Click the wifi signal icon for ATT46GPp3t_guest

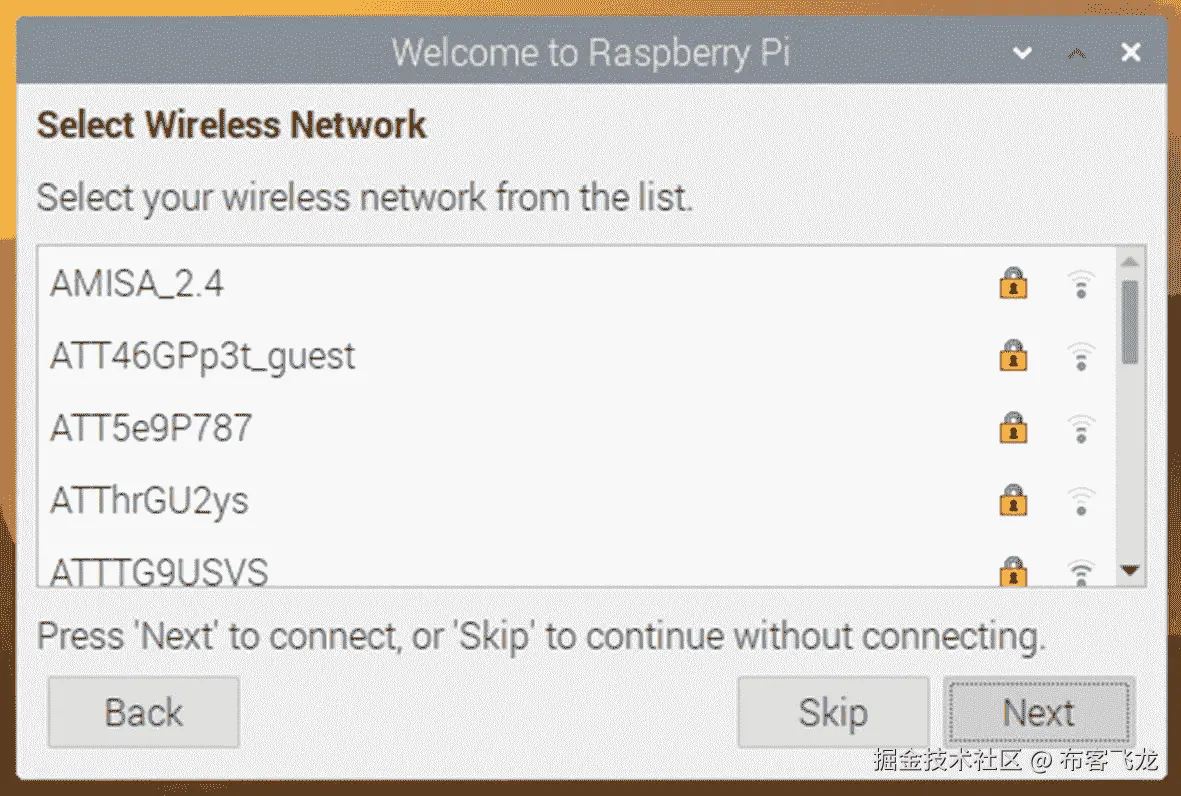(1080, 357)
